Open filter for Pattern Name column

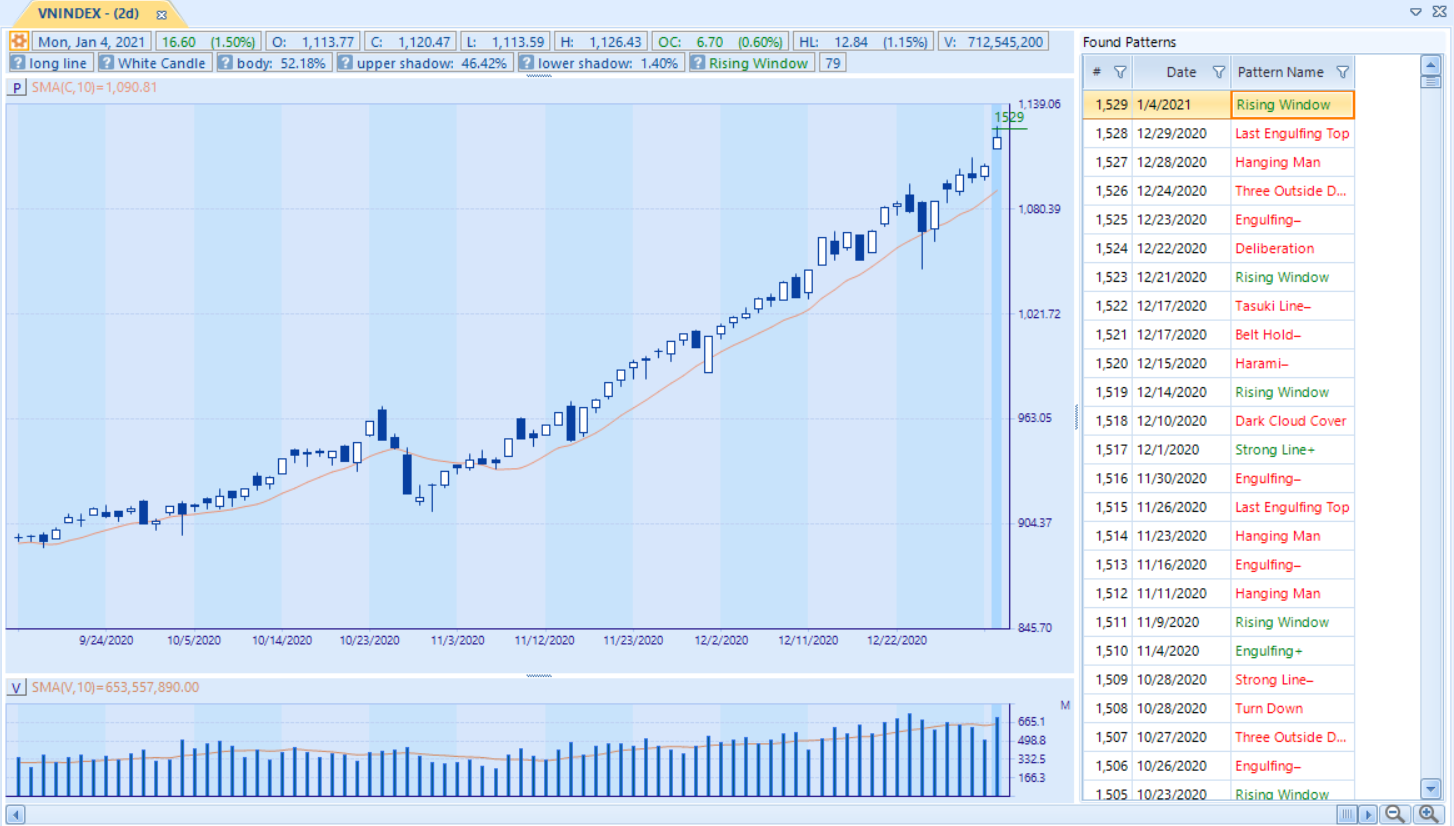pos(1342,72)
